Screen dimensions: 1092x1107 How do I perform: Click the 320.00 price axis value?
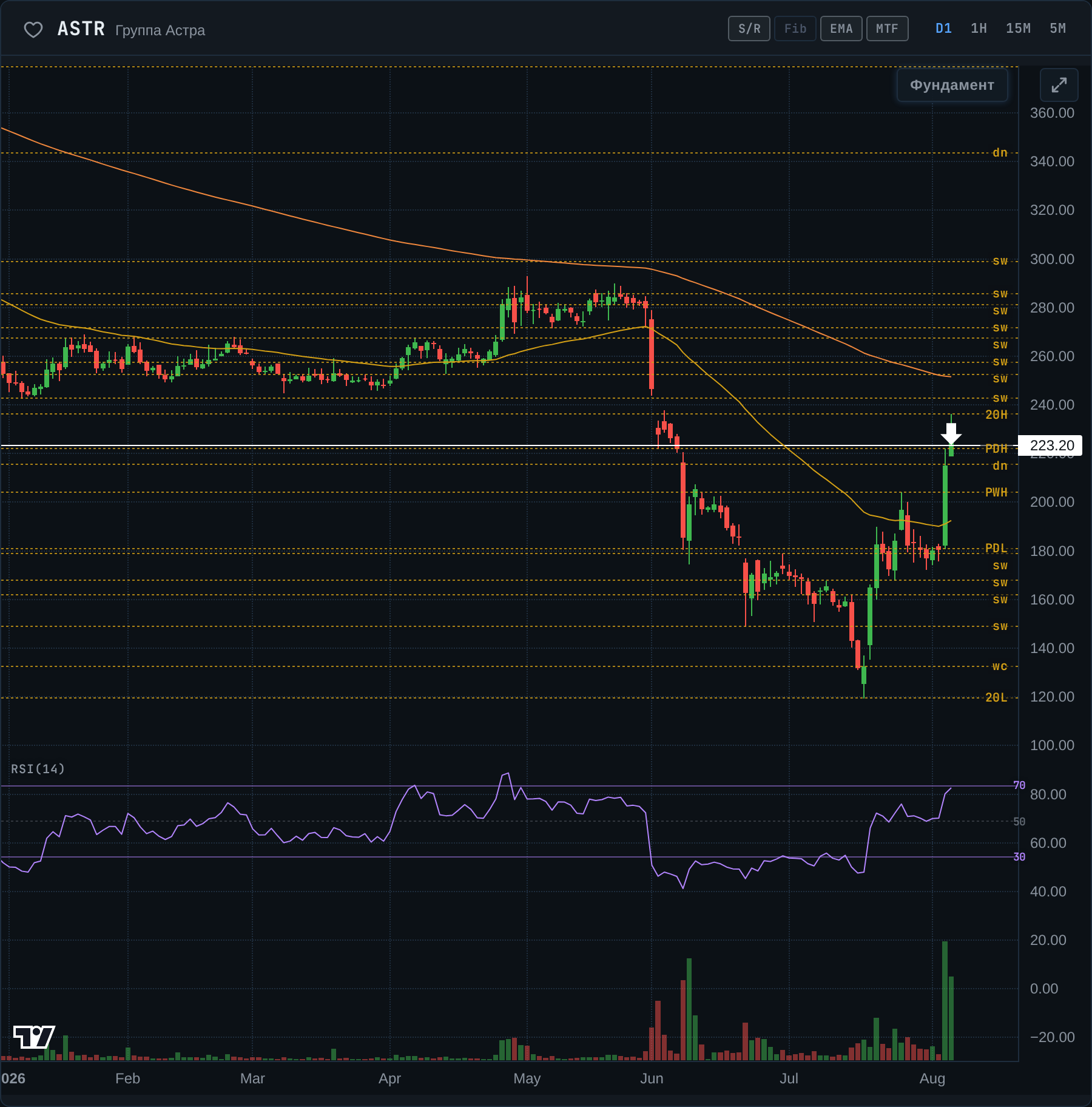1052,210
